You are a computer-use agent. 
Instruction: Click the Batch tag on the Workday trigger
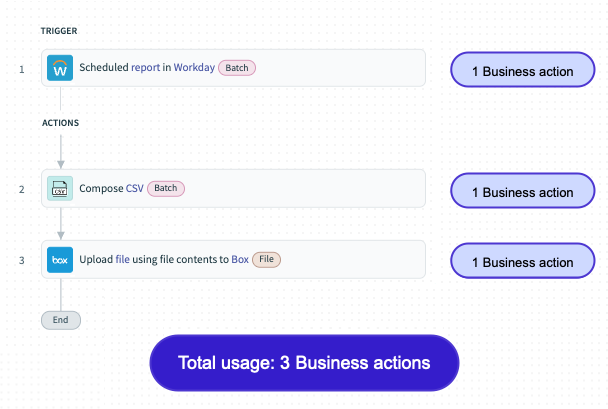click(x=237, y=68)
